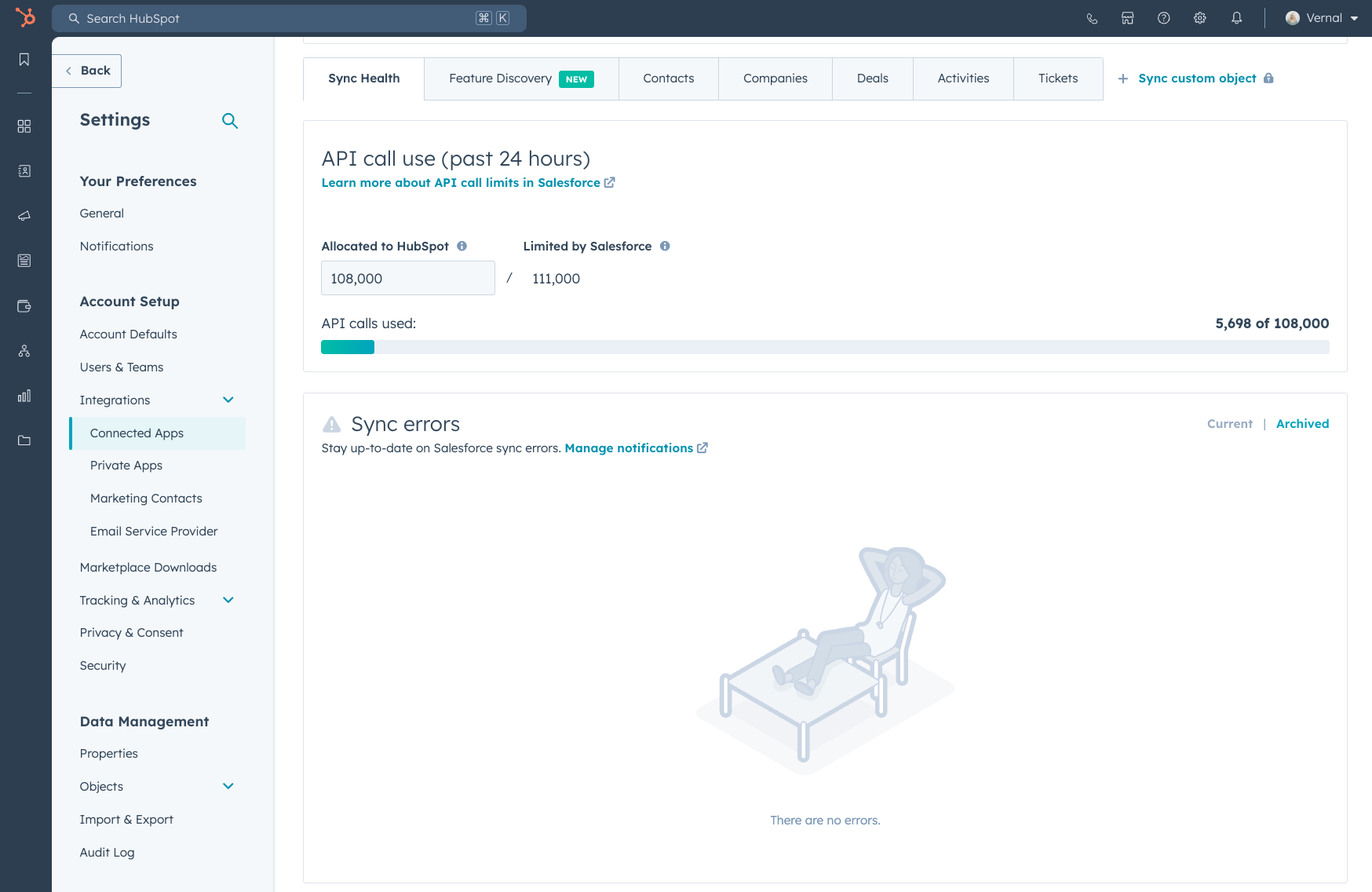This screenshot has width=1372, height=892.
Task: Open the Feature Discovery tab
Action: pos(521,79)
